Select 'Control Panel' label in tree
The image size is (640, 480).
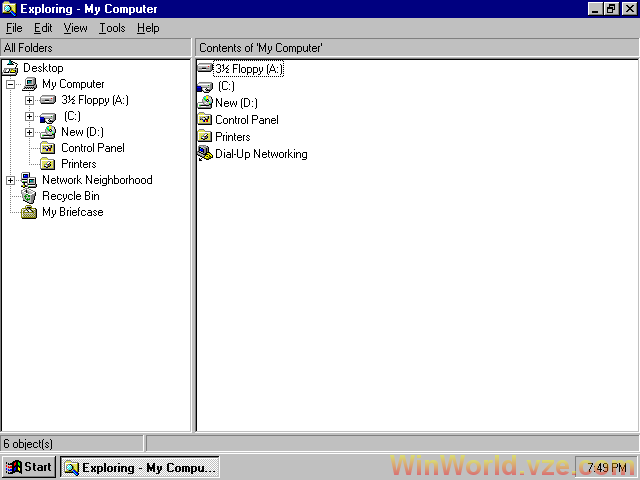[93, 148]
